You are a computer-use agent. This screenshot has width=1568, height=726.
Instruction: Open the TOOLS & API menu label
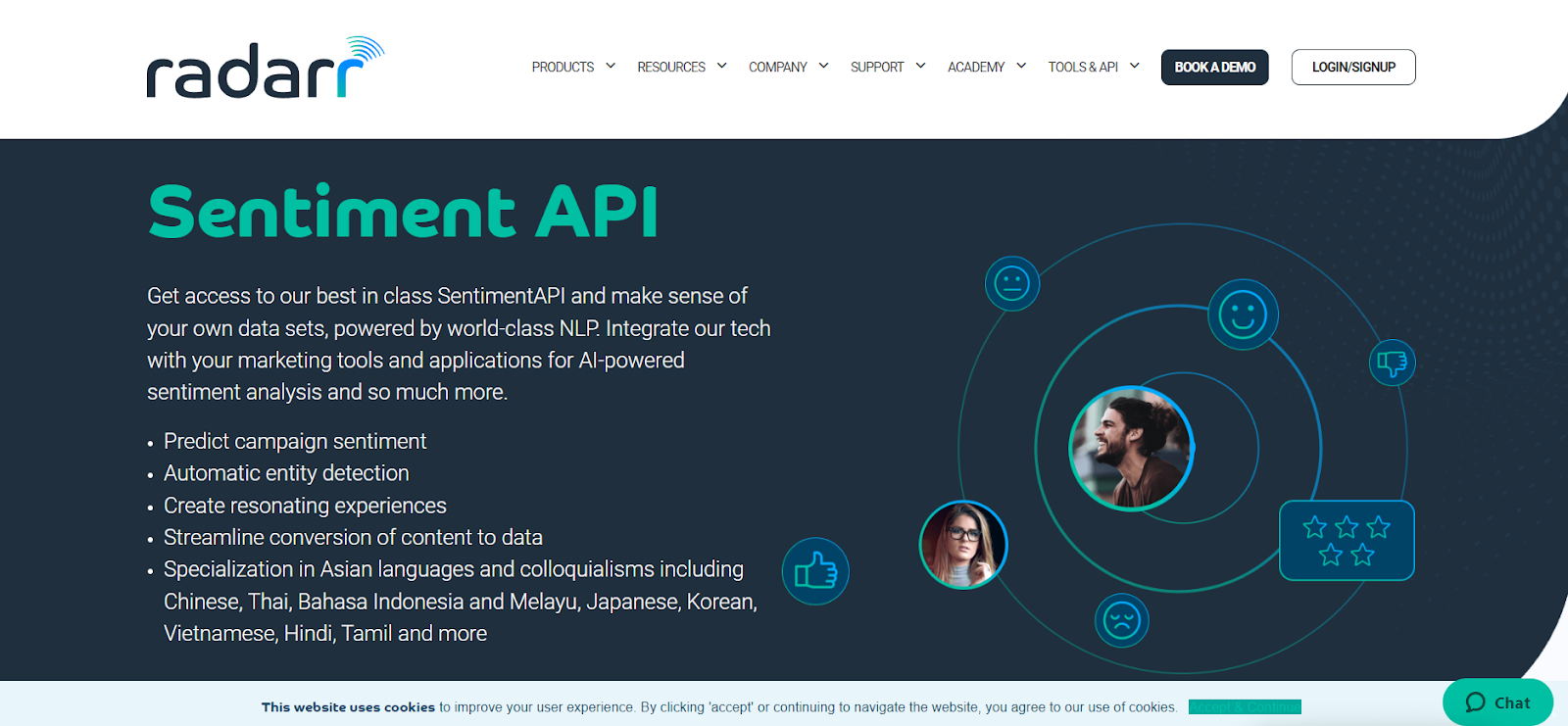tap(1083, 67)
